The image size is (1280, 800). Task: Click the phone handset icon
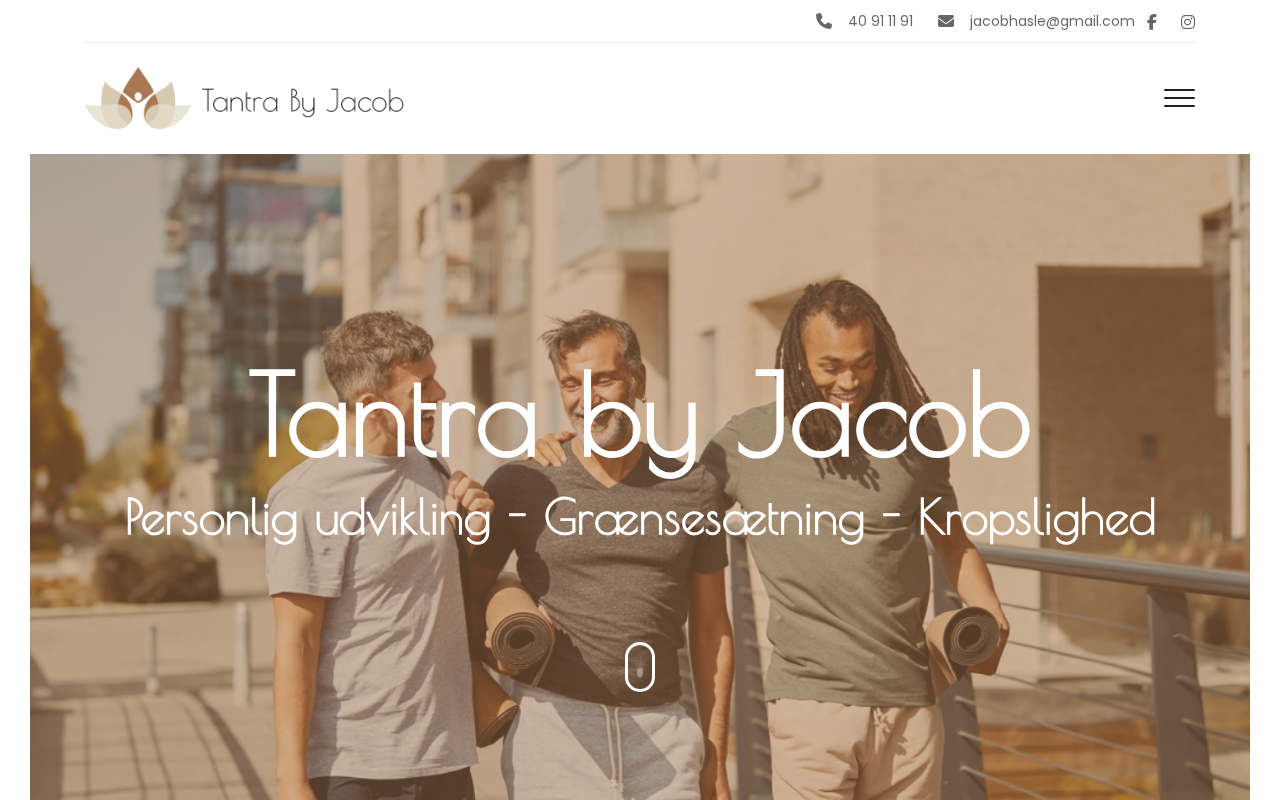(824, 21)
